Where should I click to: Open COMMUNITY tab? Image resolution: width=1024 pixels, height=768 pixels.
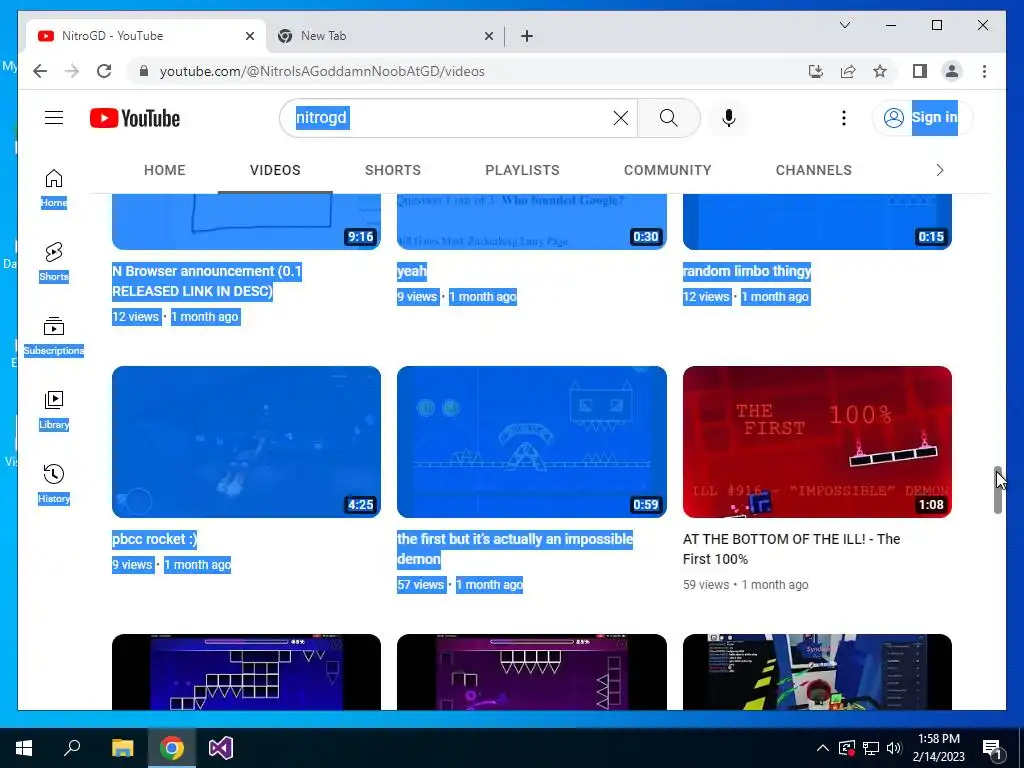point(667,170)
